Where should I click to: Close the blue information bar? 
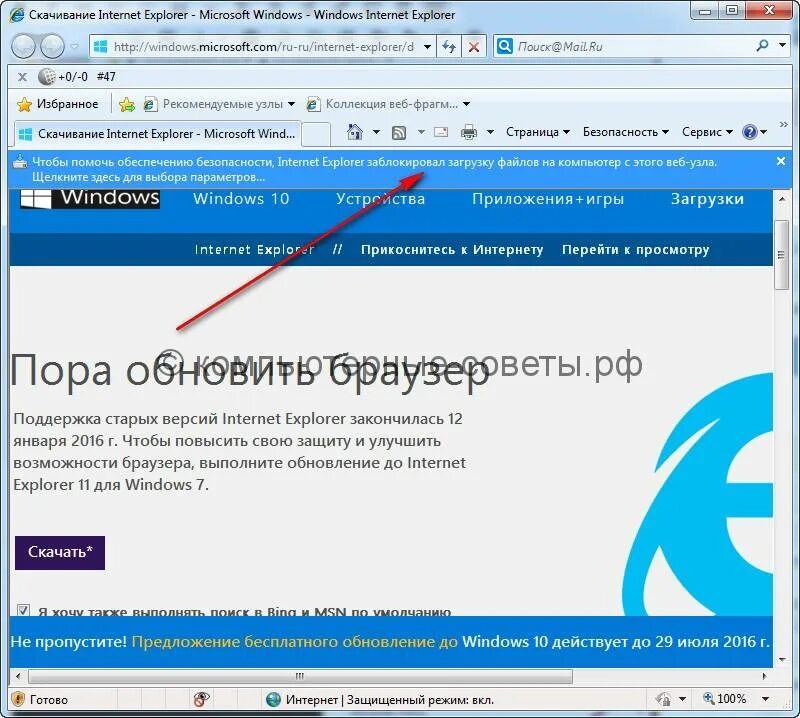781,161
